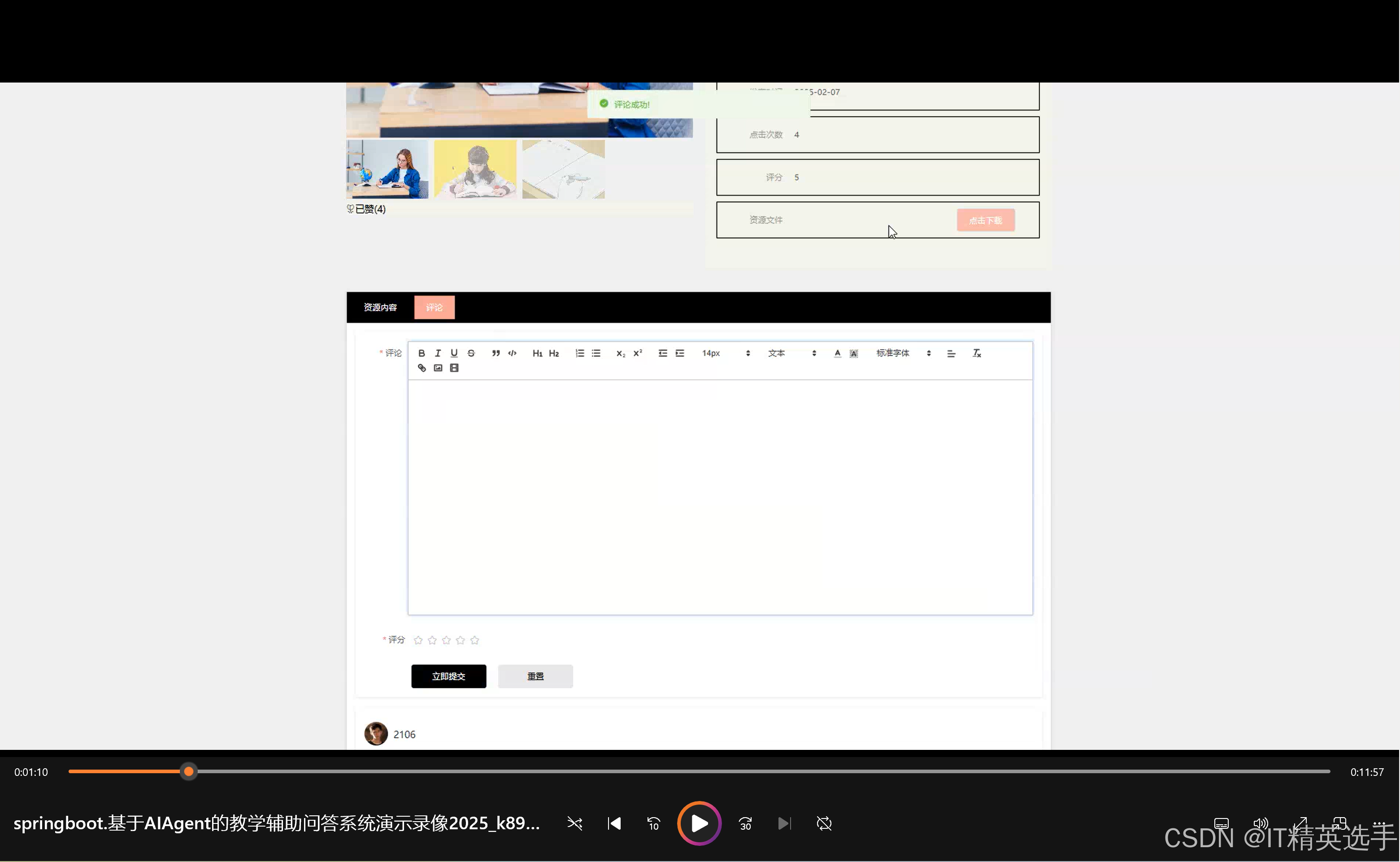Apply subscript formatting
Image resolution: width=1400 pixels, height=862 pixels.
621,353
